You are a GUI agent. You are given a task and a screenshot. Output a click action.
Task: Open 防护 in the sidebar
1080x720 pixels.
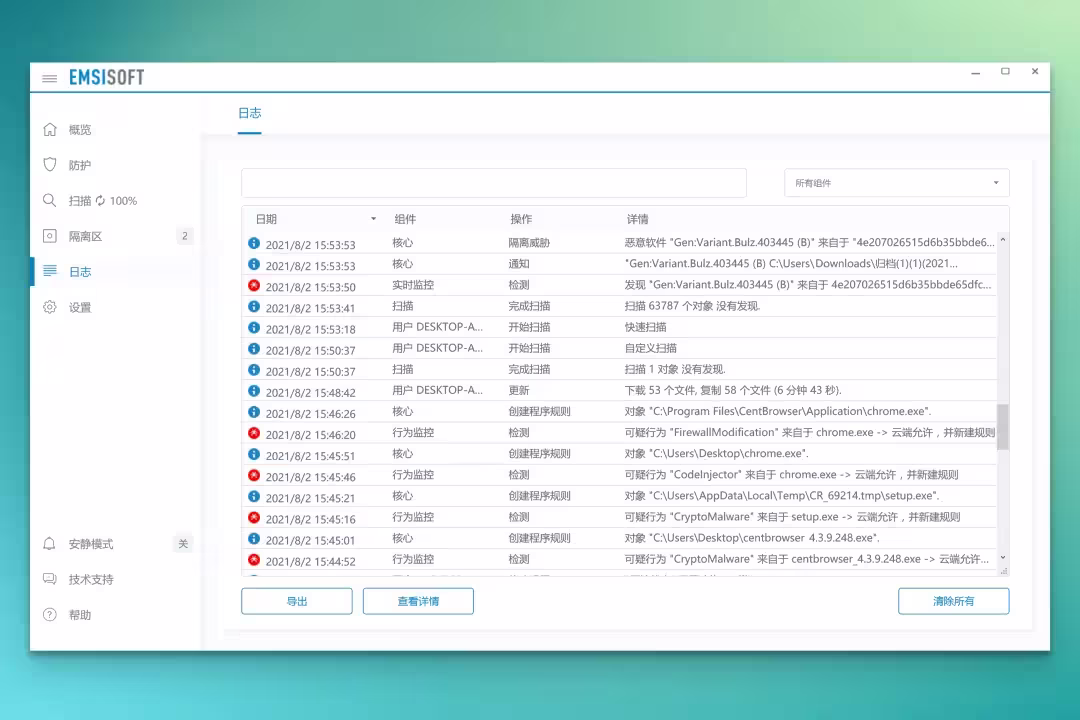pyautogui.click(x=80, y=165)
